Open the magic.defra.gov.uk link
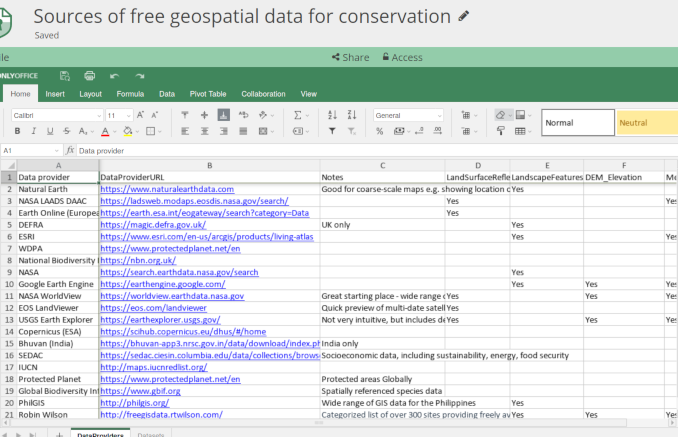This screenshot has height=437, width=678. tap(153, 225)
